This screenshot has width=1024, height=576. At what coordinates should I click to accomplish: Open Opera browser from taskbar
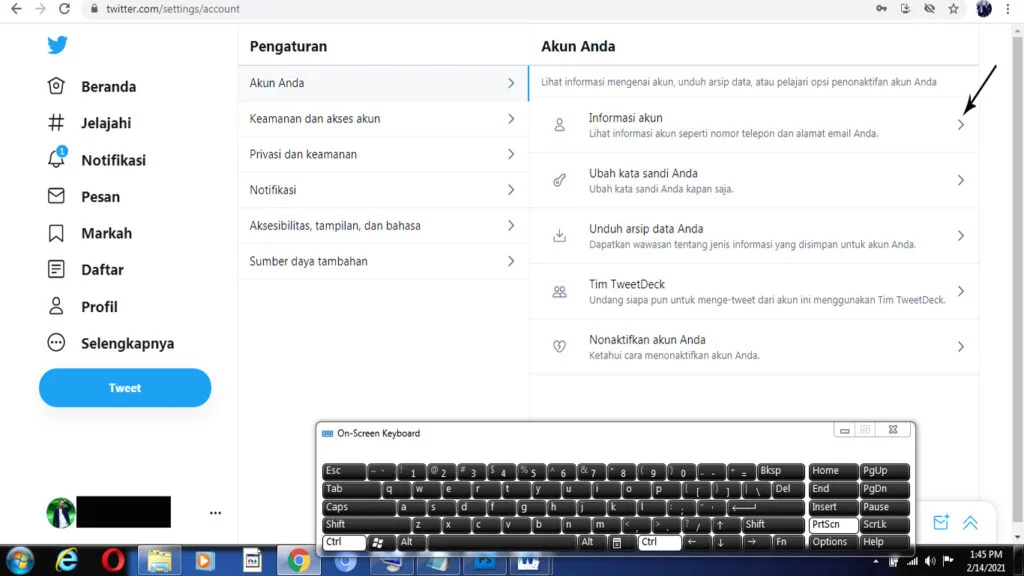pos(113,561)
